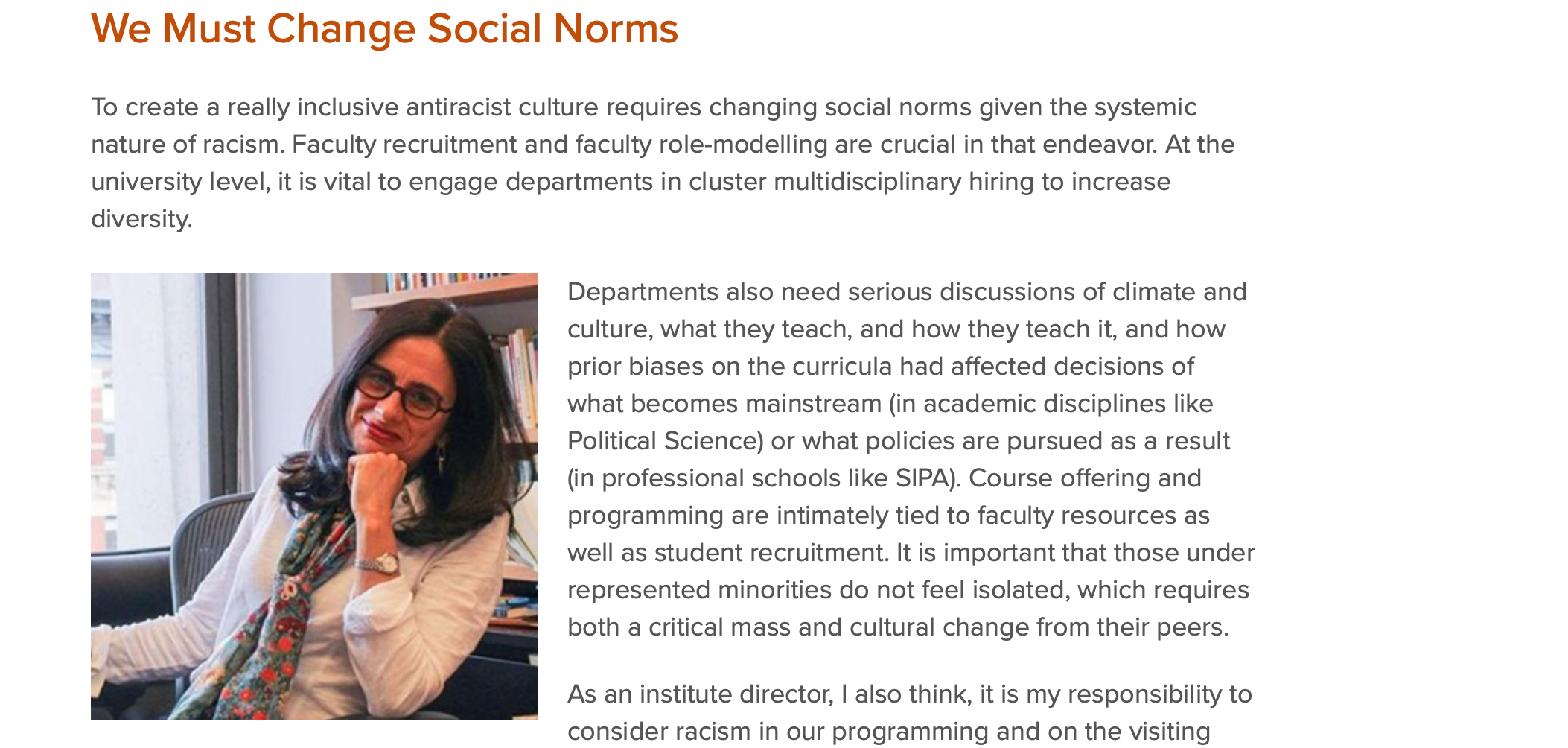Click the "We Must Change Social Norms" heading
The image size is (1568, 748).
(x=384, y=29)
